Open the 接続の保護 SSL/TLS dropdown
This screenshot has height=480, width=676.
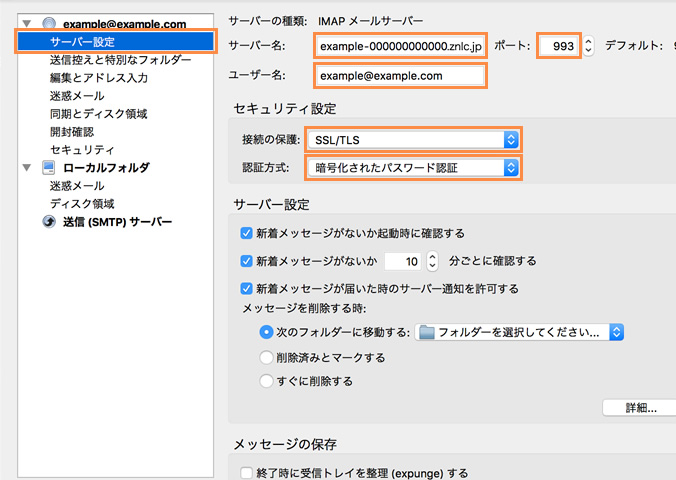[x=413, y=140]
